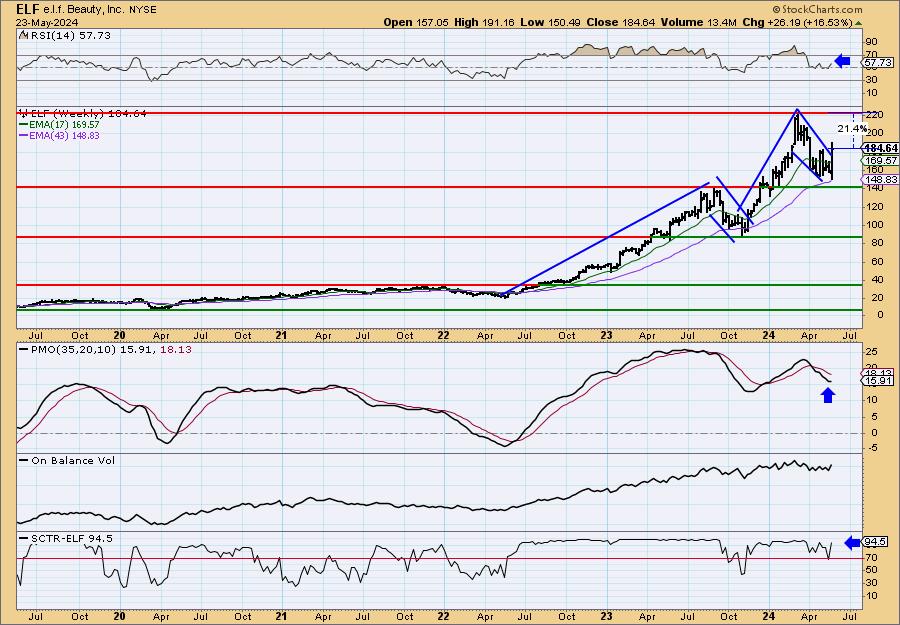Click the -5 PMO axis label
Image resolution: width=900 pixels, height=625 pixels.
(x=871, y=449)
